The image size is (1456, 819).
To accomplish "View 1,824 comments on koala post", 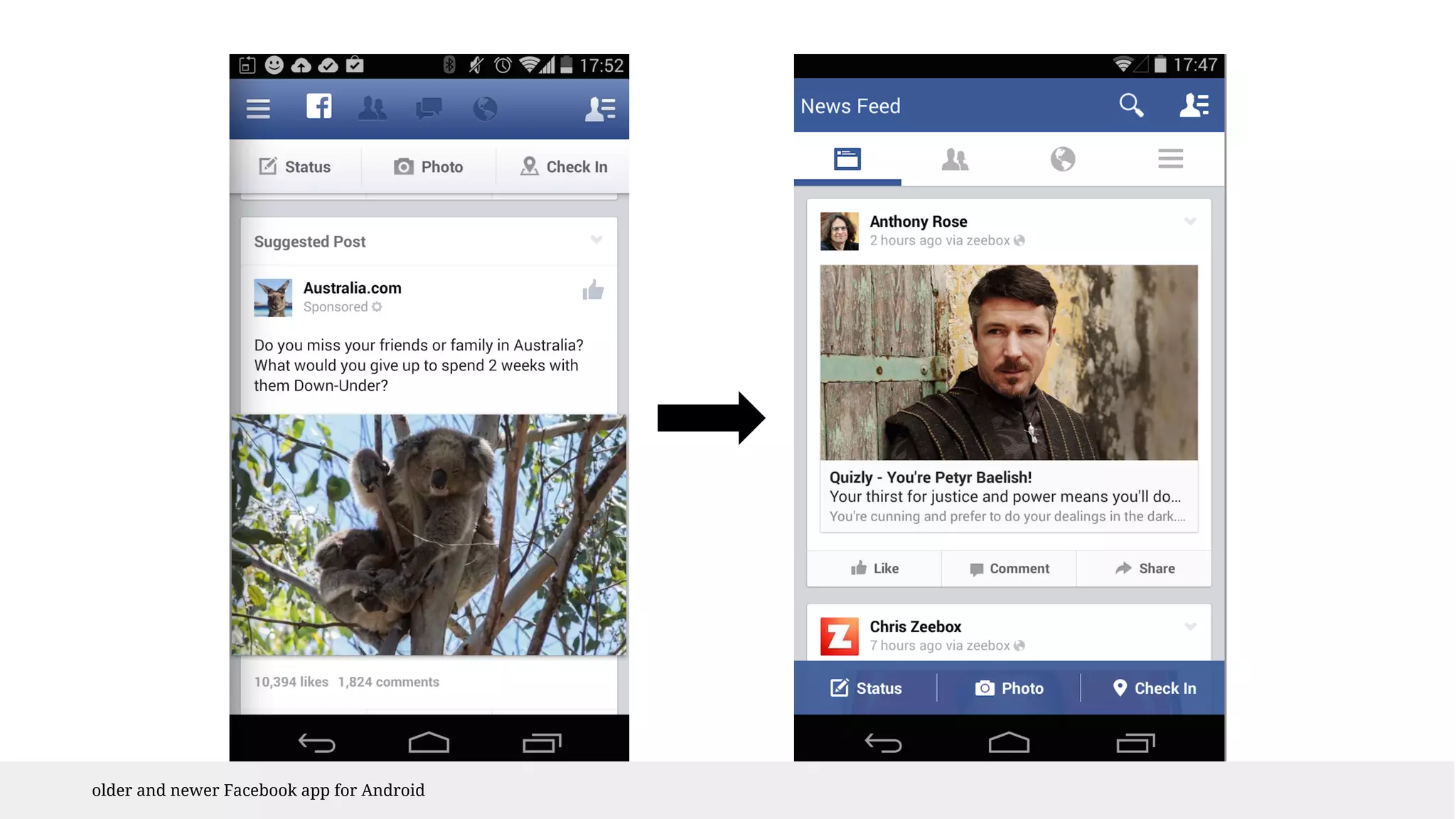I will (389, 682).
